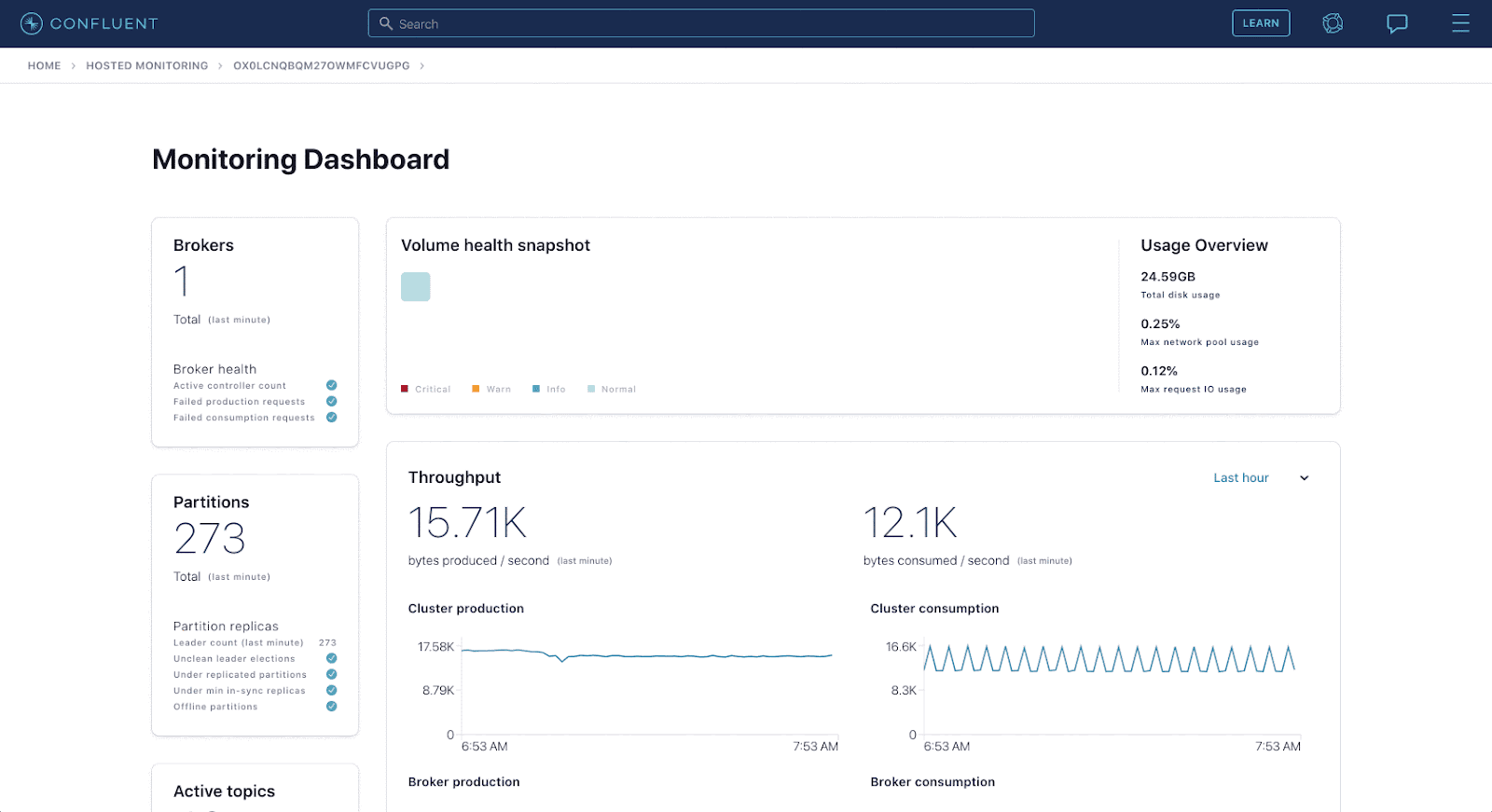The width and height of the screenshot is (1492, 812).
Task: Open the support lifebuoy icon
Action: click(1333, 23)
